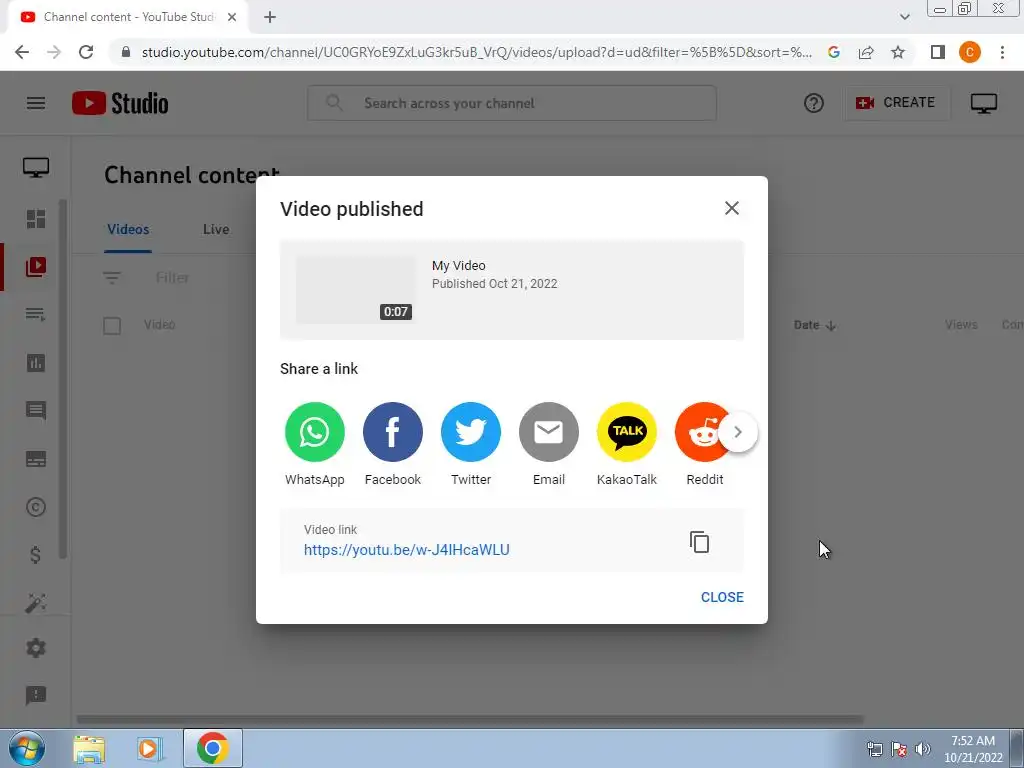Click the horizontal scrollbar of the page
Viewport: 1024px width, 768px height.
tap(470, 719)
